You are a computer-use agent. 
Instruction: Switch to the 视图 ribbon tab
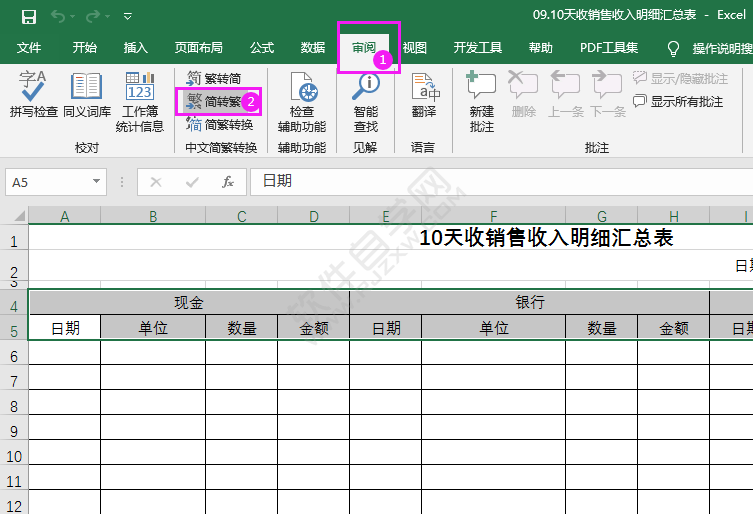coord(414,48)
